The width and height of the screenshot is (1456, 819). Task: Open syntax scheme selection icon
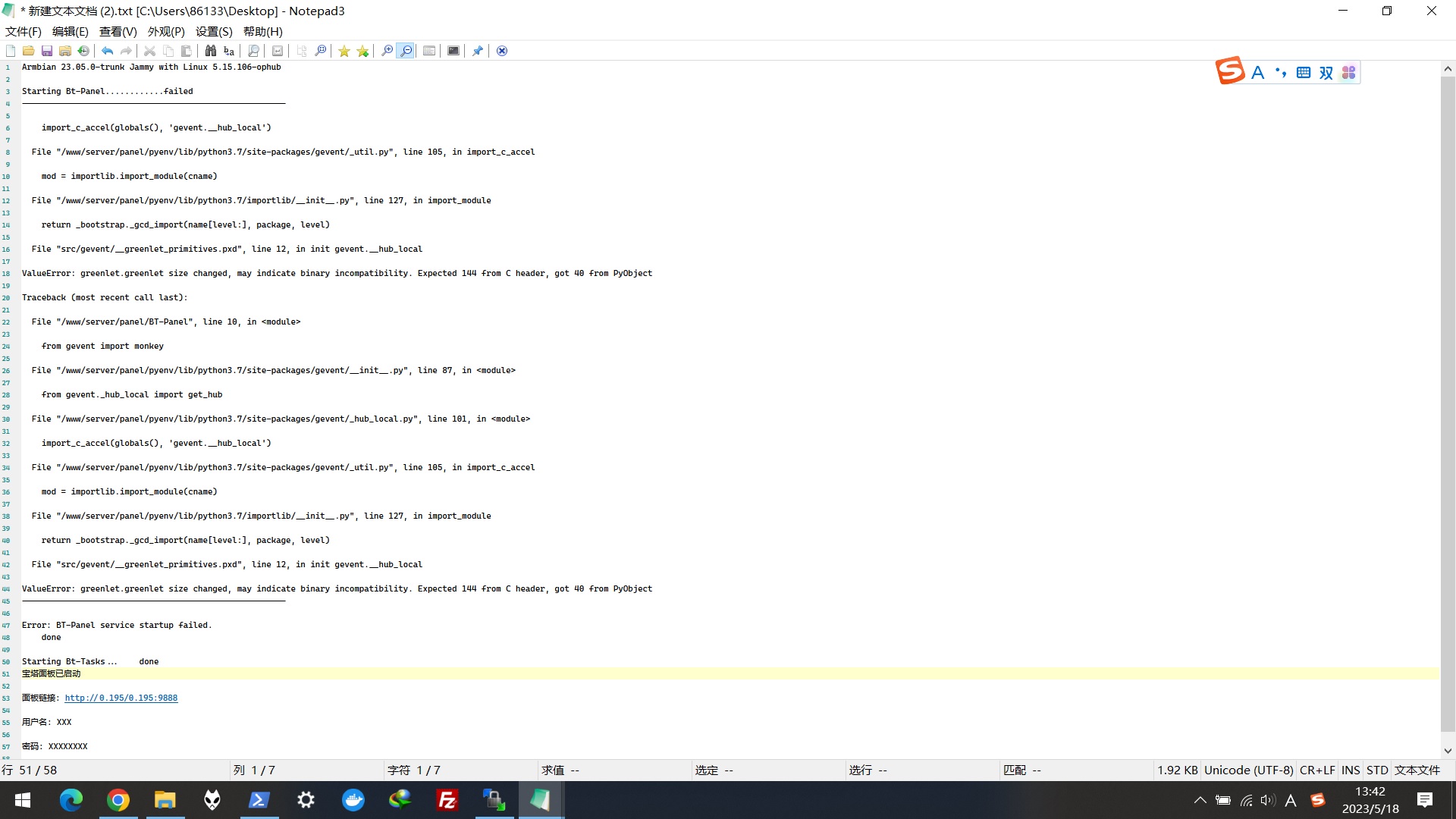coord(429,51)
